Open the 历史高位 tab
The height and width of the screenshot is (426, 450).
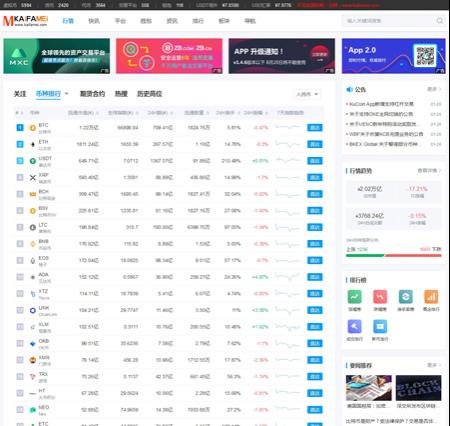[149, 94]
